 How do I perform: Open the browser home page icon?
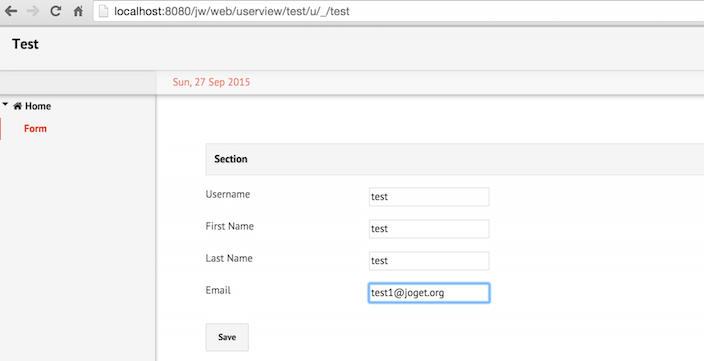coord(78,11)
